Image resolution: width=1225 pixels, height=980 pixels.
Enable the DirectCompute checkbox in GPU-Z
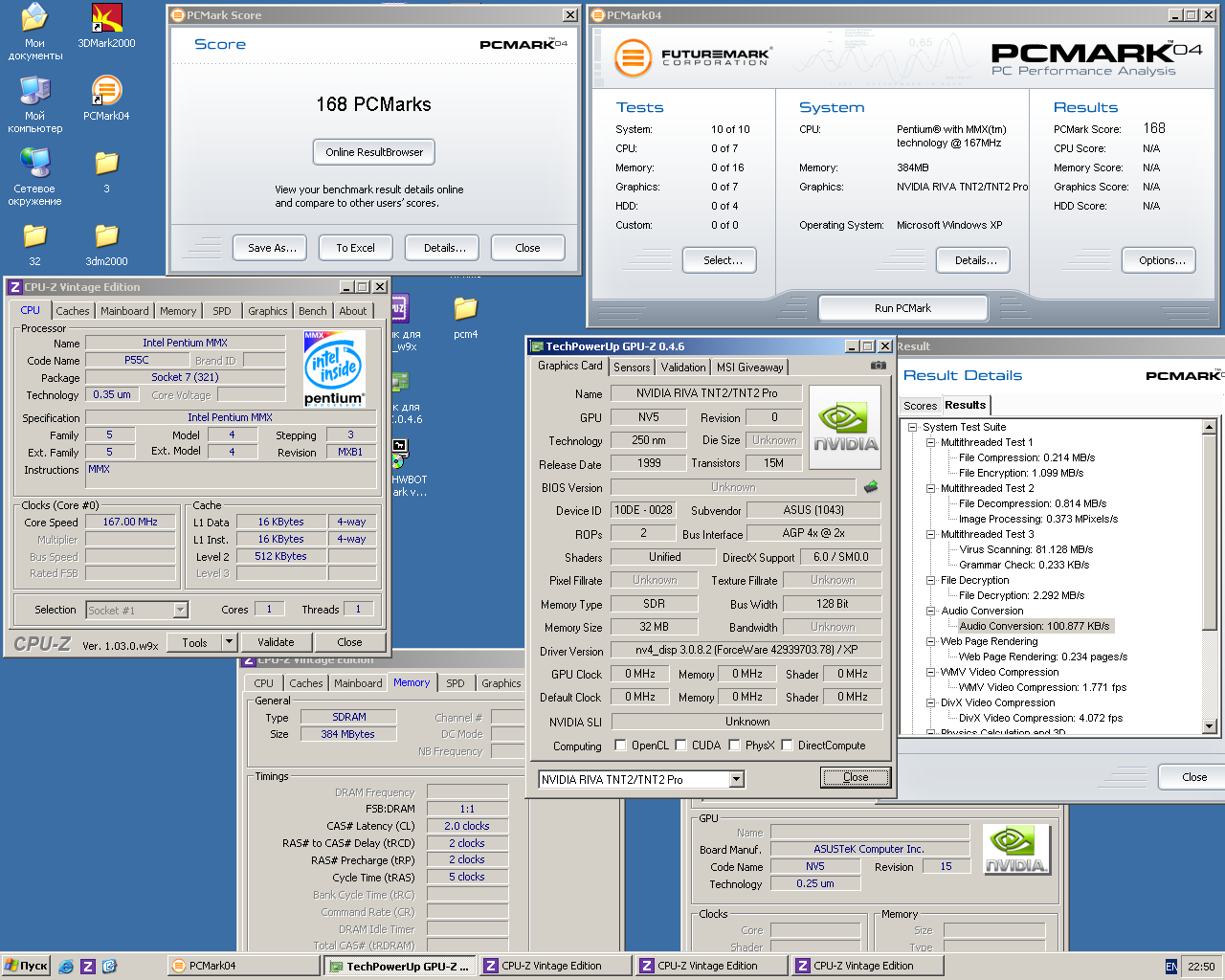pos(787,746)
